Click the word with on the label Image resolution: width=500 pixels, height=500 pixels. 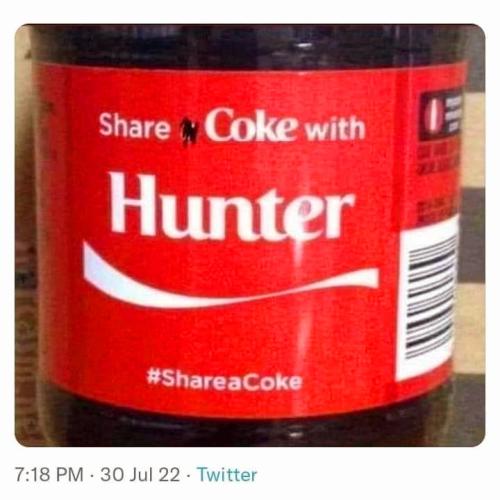(335, 129)
